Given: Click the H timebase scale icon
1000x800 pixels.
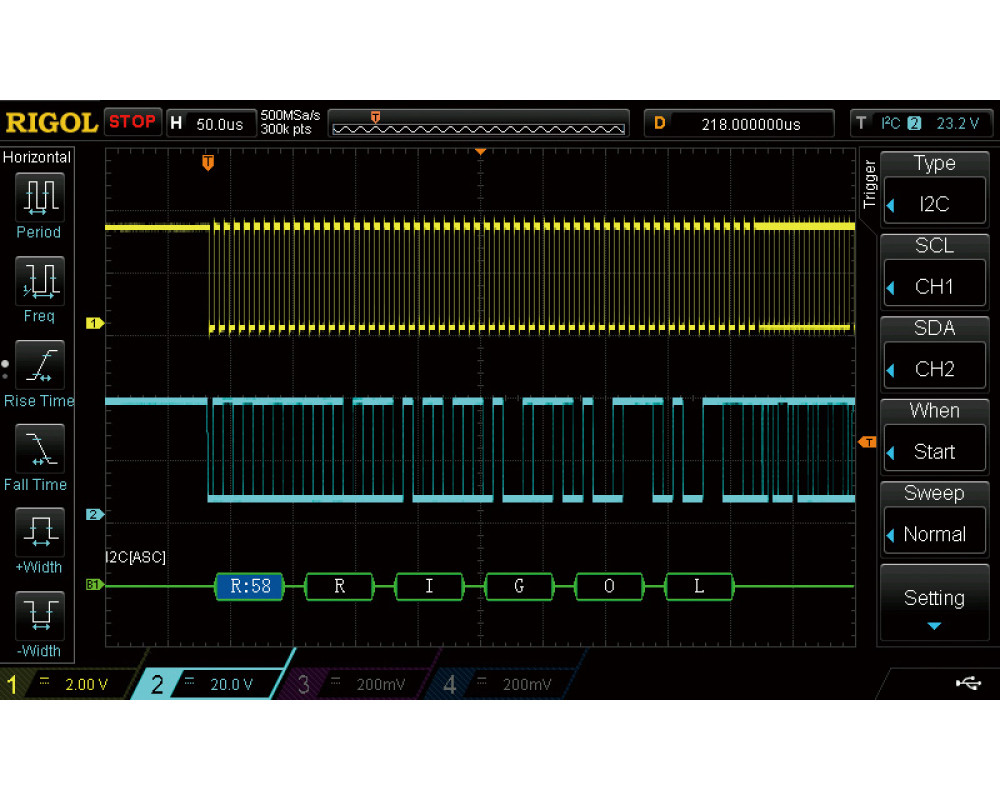Looking at the screenshot, I should click(x=177, y=123).
